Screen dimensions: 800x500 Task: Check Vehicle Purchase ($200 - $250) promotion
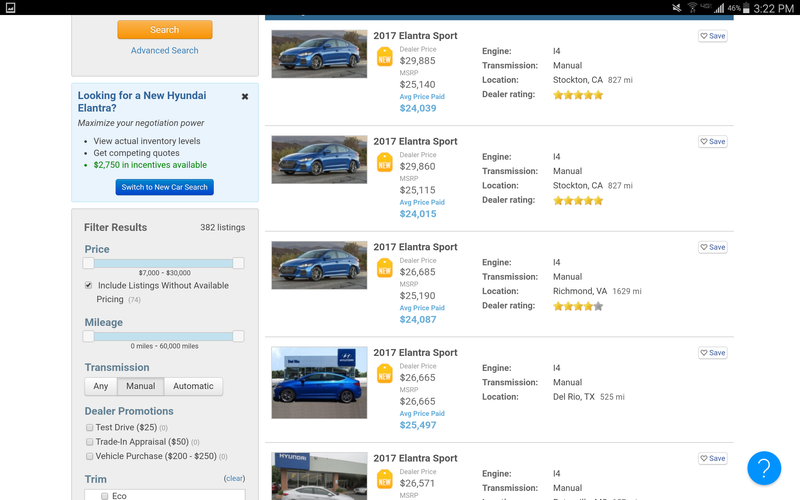click(90, 456)
